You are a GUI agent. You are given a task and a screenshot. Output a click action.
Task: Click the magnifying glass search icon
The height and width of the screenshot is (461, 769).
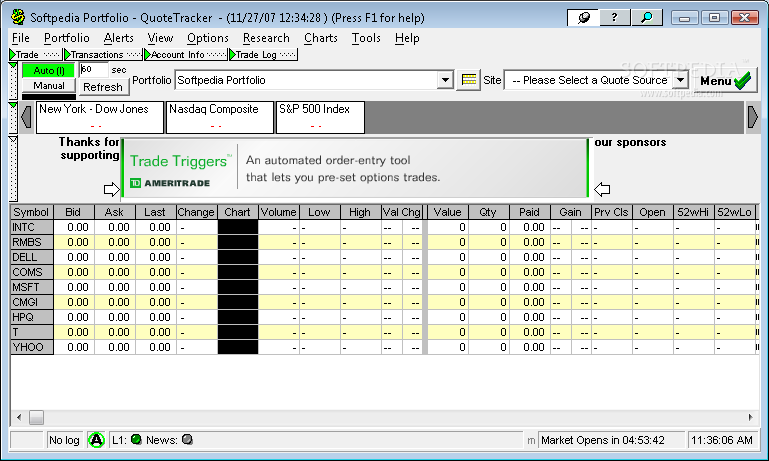tap(647, 18)
